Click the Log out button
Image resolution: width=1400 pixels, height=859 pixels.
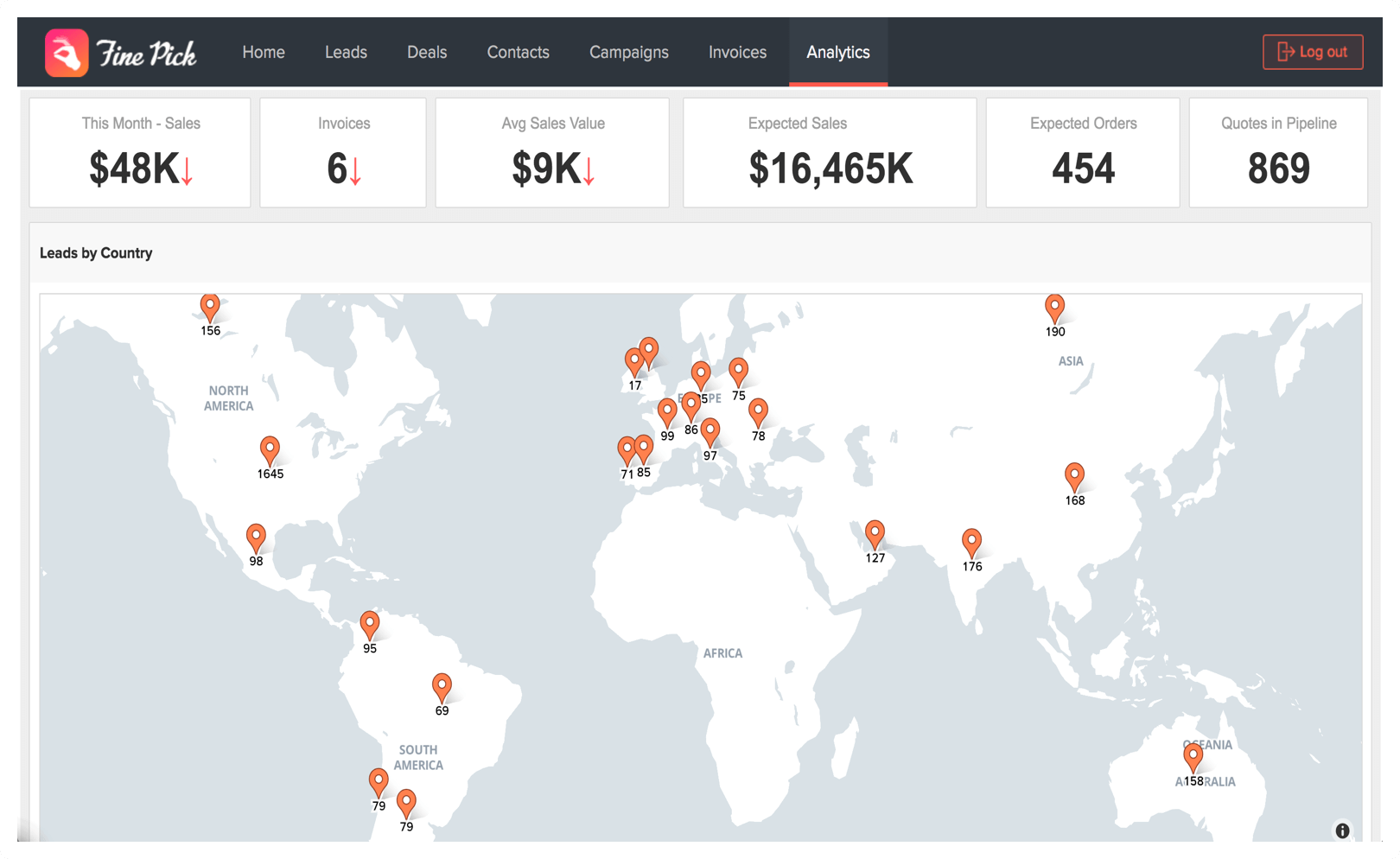coord(1313,52)
